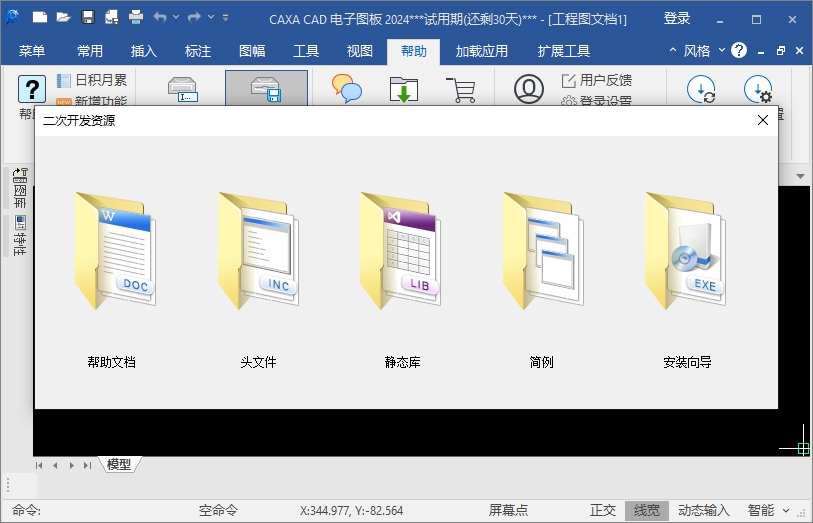The image size is (813, 523).
Task: Click 用户反馈 user feedback
Action: pyautogui.click(x=606, y=80)
